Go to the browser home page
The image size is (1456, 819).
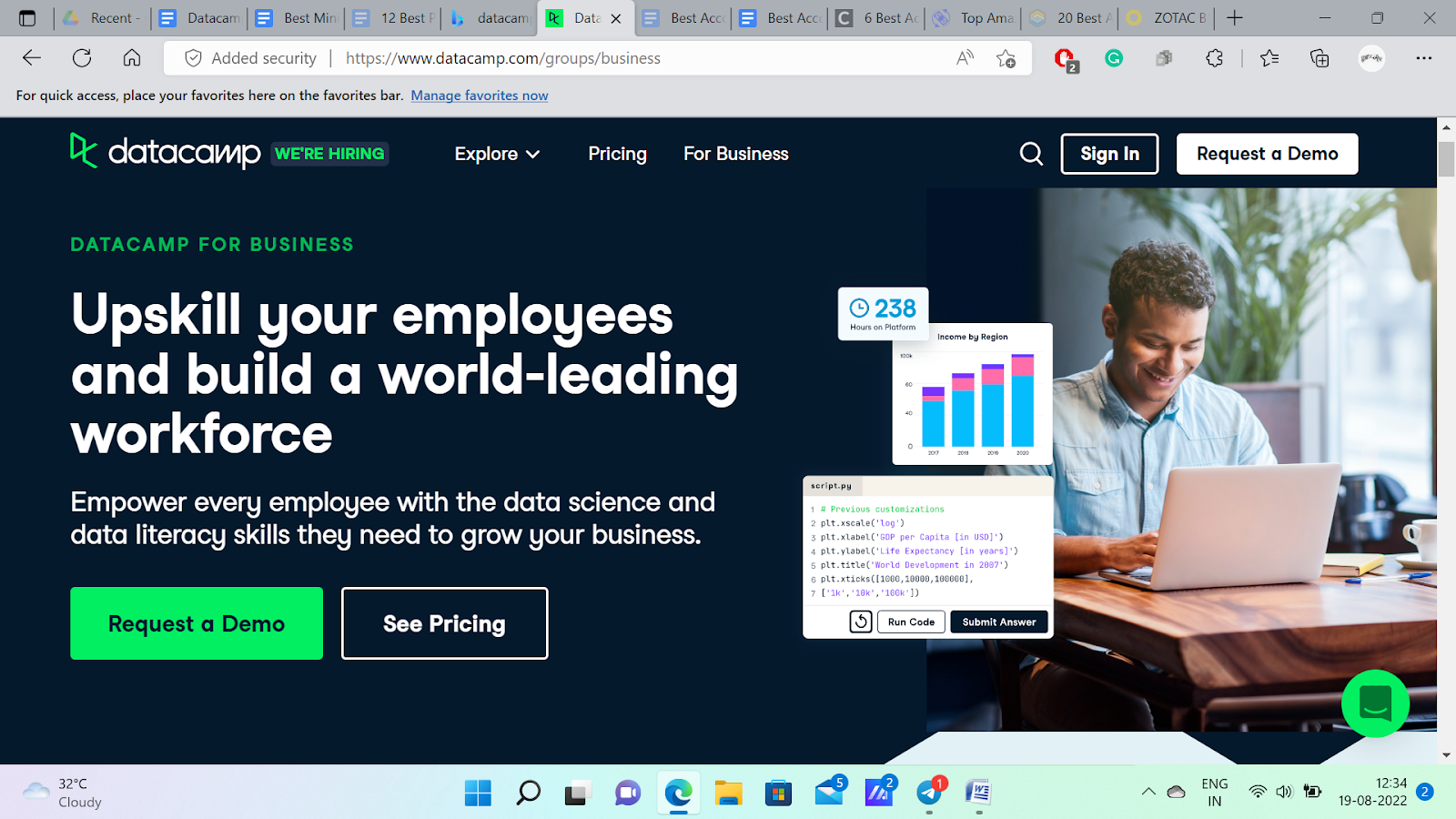point(132,58)
